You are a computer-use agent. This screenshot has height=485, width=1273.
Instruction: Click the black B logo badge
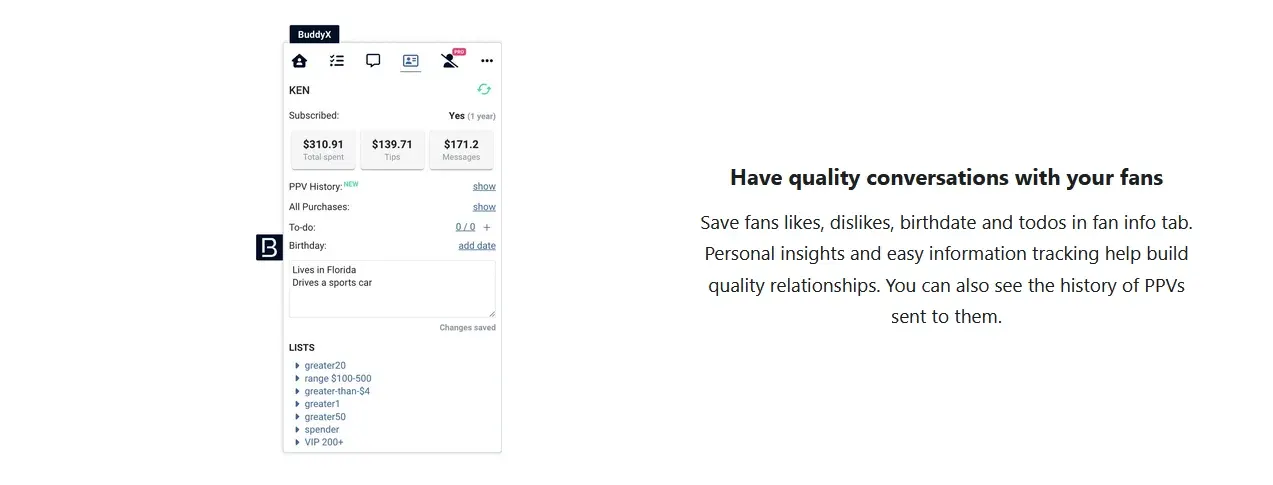pyautogui.click(x=269, y=248)
